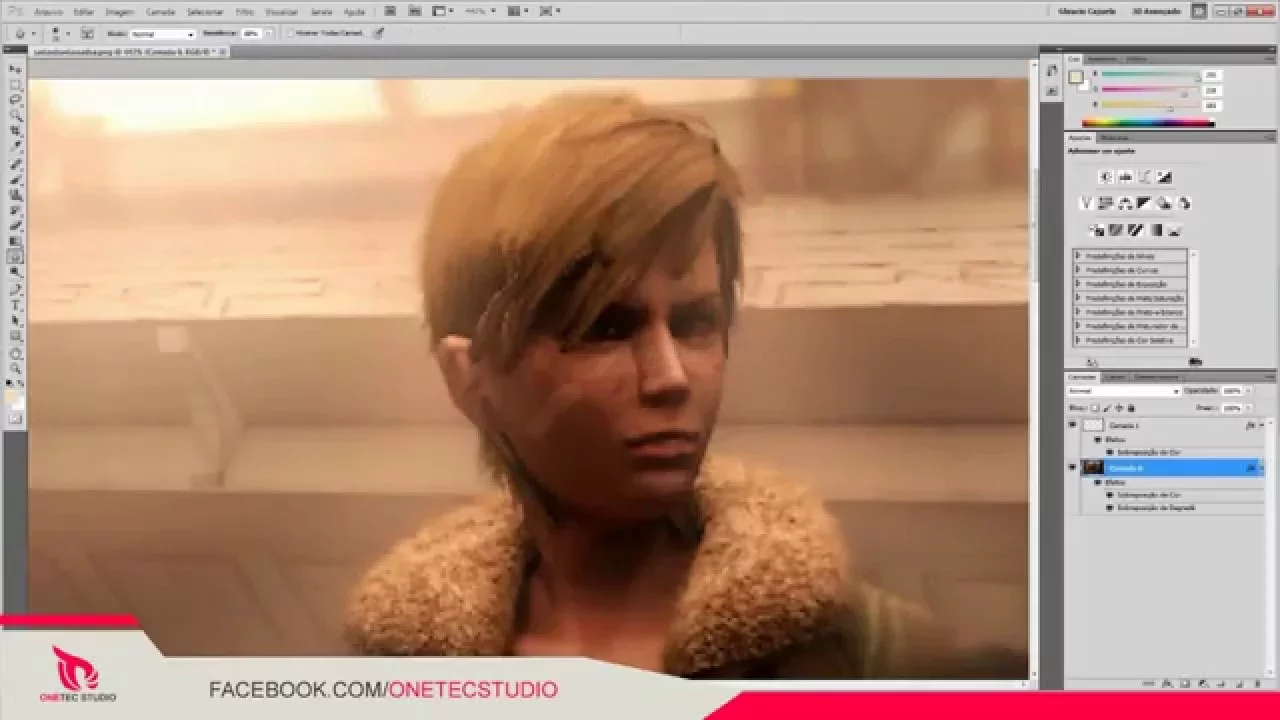Toggle lock all in Layers panel

point(1131,408)
